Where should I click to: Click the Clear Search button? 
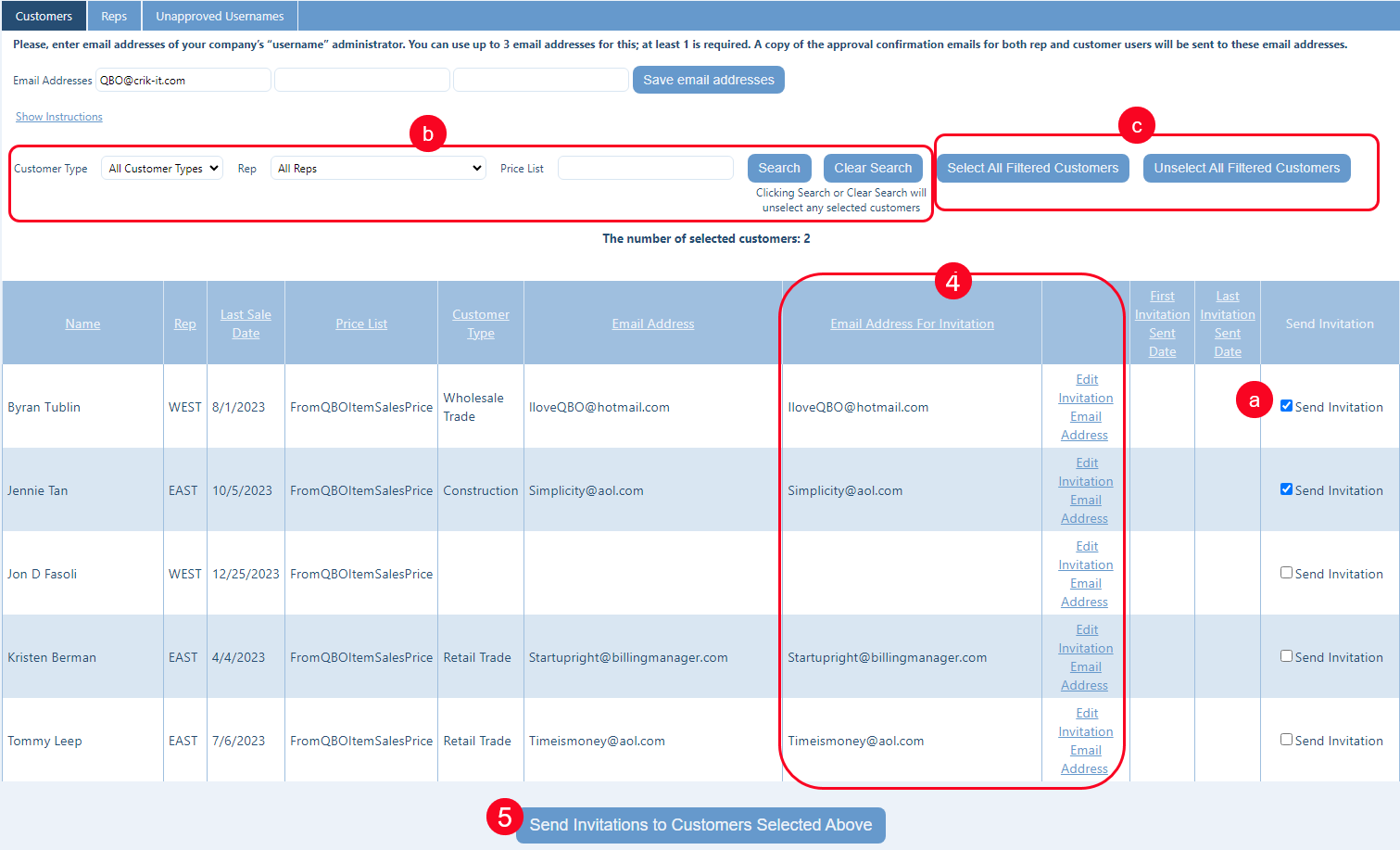tap(872, 168)
